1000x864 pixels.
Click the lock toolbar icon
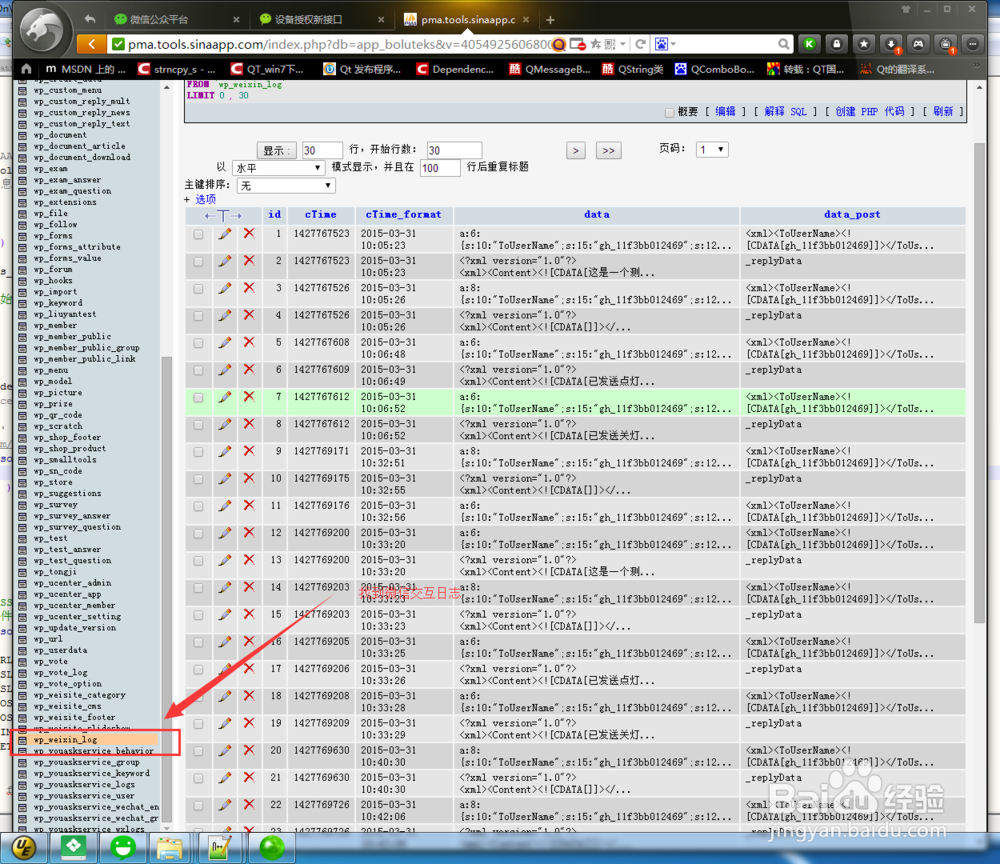[x=837, y=44]
